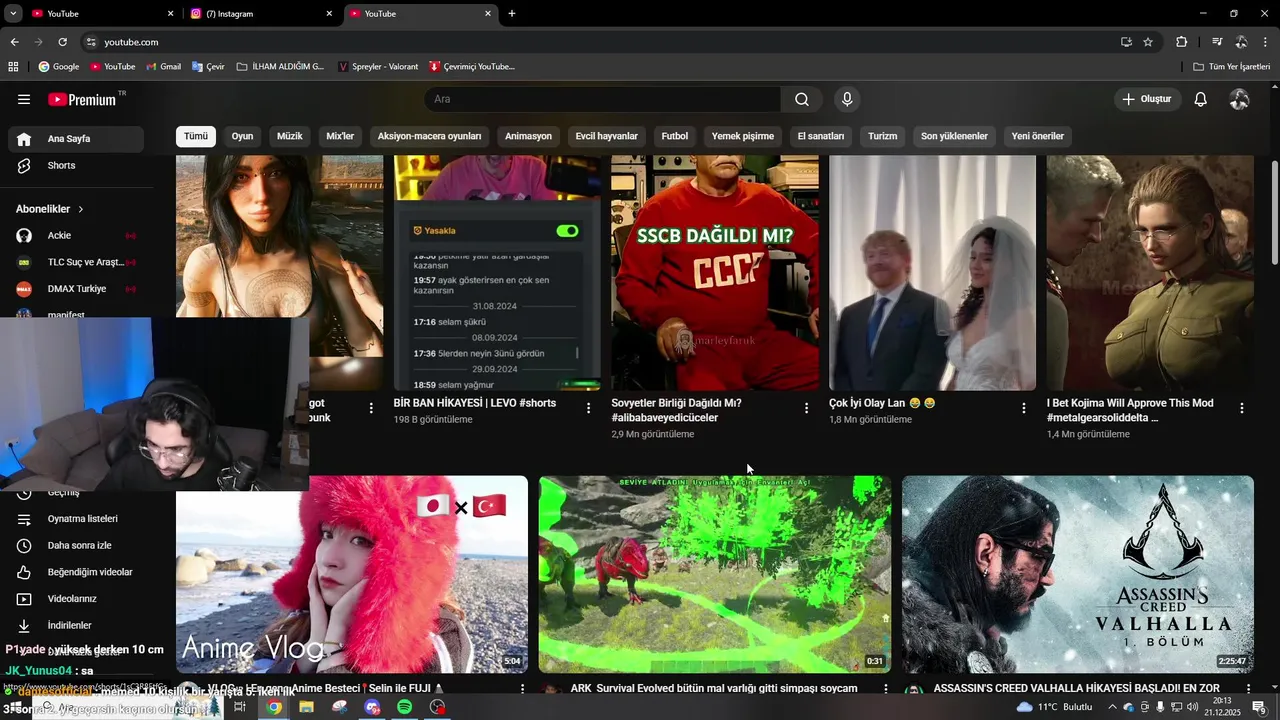This screenshot has width=1280, height=720.
Task: Open BİR BAN HİKAYESİ | LEVO title
Action: (475, 403)
